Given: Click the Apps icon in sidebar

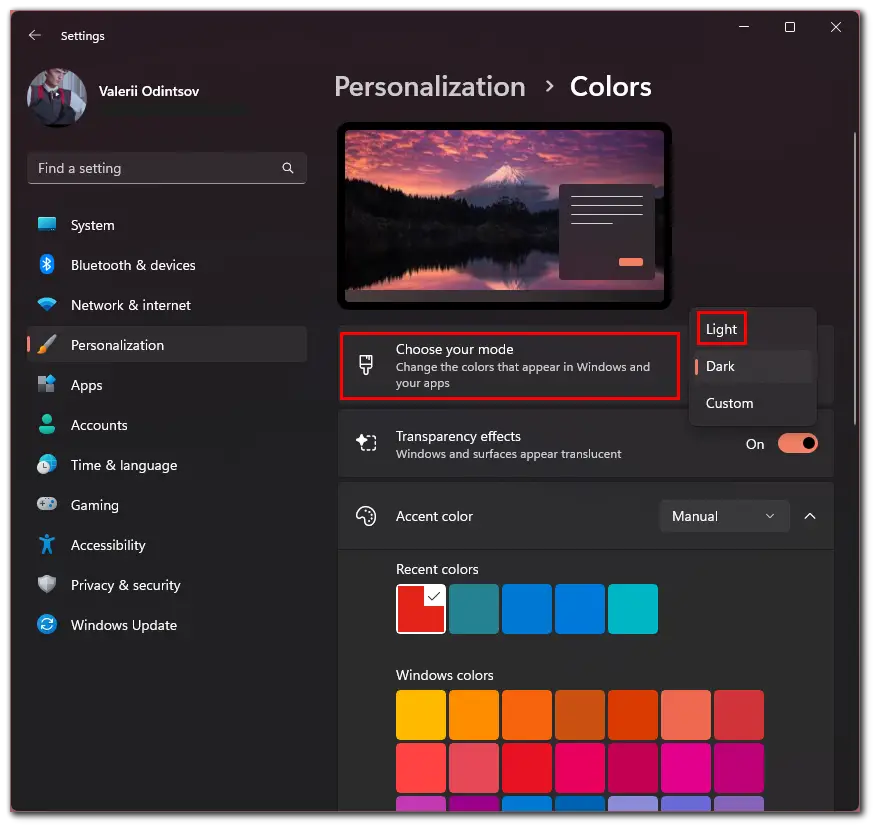Looking at the screenshot, I should pos(47,384).
